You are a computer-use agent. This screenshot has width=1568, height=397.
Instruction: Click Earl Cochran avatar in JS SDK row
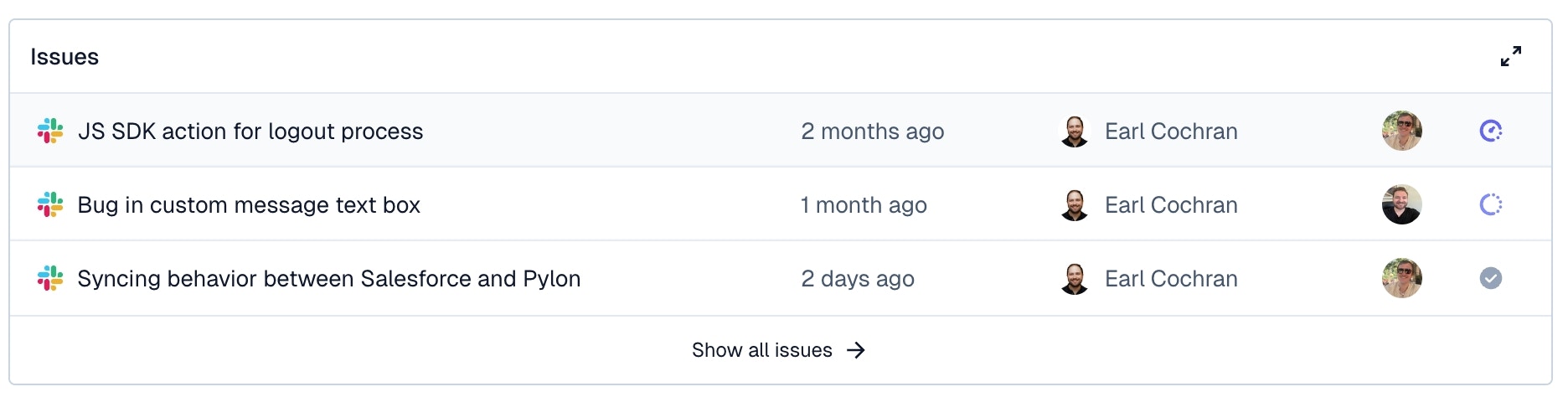click(1075, 131)
